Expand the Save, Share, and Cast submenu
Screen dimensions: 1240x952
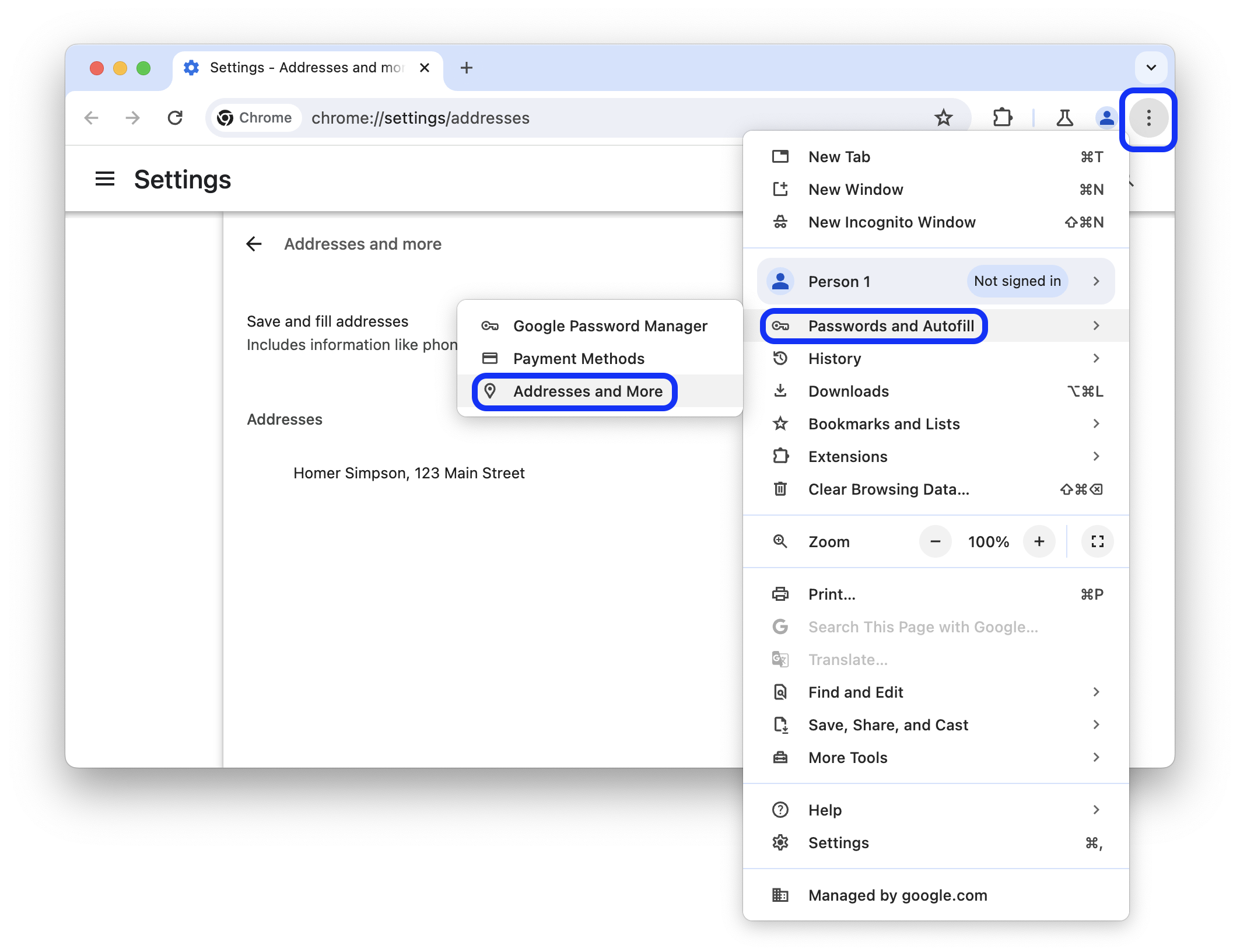(x=1097, y=724)
